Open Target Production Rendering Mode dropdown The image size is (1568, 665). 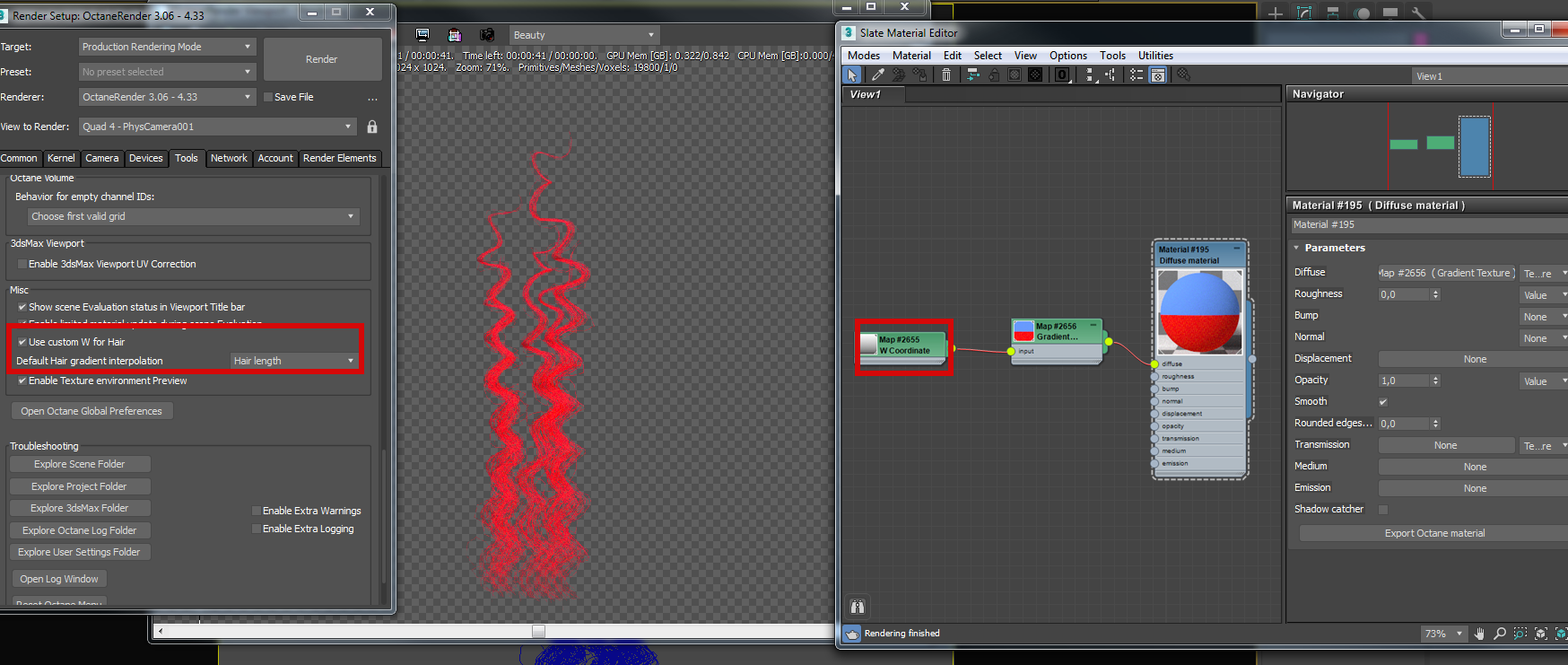point(168,47)
